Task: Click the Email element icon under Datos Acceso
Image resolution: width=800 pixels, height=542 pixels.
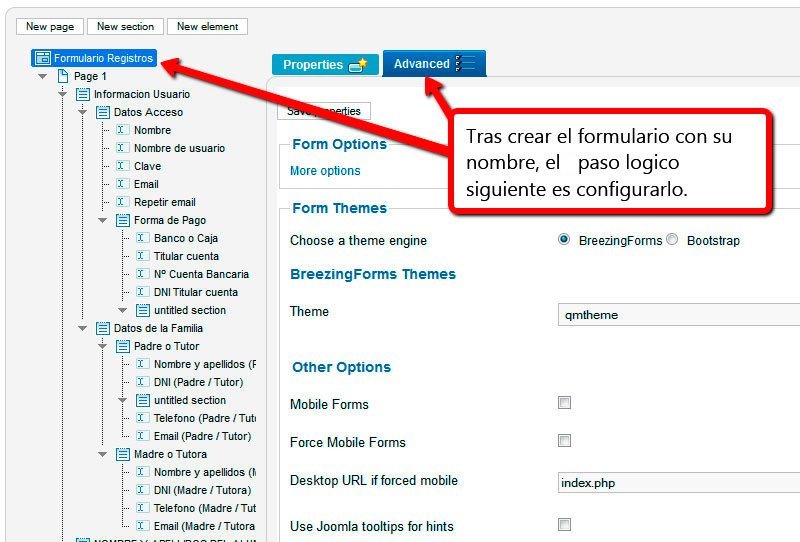Action: [122, 184]
